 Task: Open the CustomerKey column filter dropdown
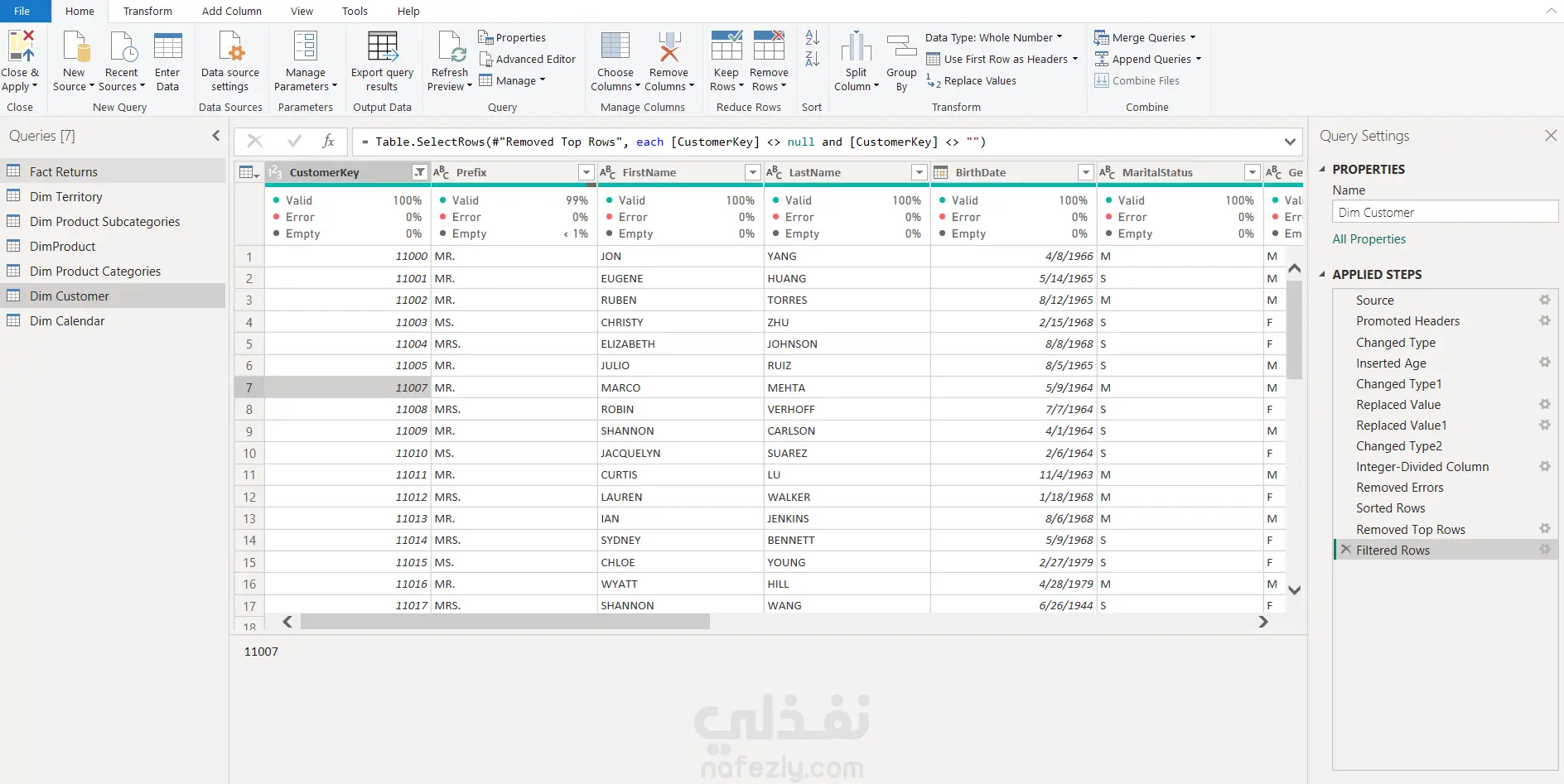pyautogui.click(x=420, y=172)
